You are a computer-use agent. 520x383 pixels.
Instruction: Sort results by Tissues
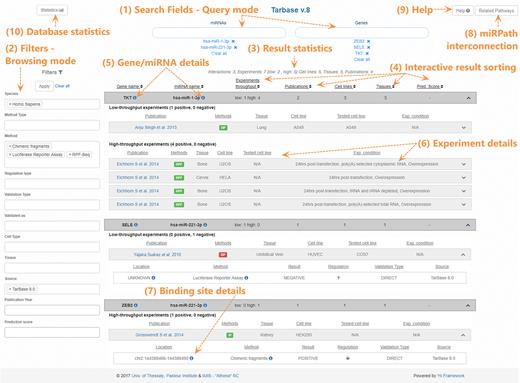[385, 86]
